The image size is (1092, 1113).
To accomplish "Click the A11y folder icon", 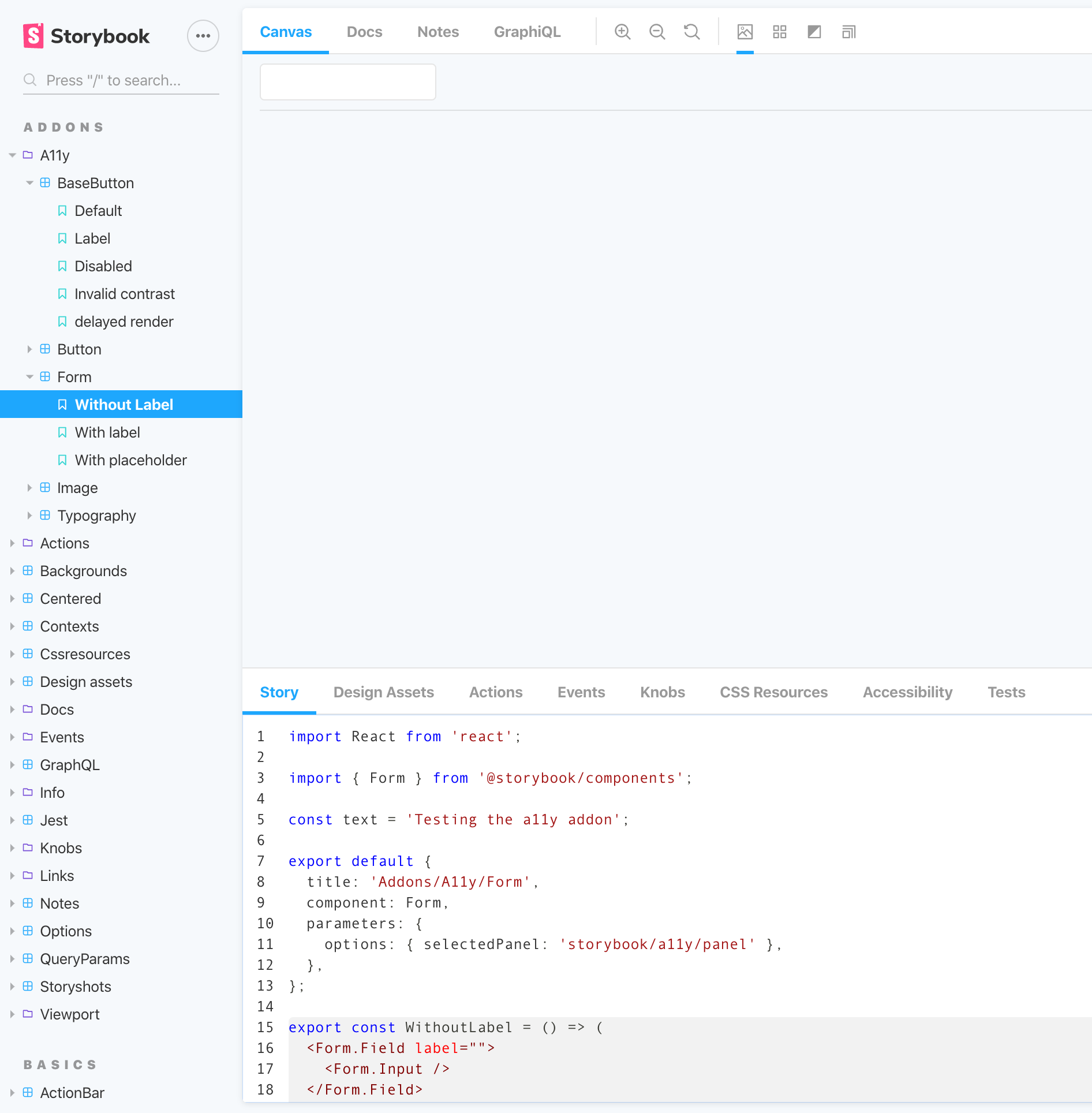I will (x=28, y=155).
